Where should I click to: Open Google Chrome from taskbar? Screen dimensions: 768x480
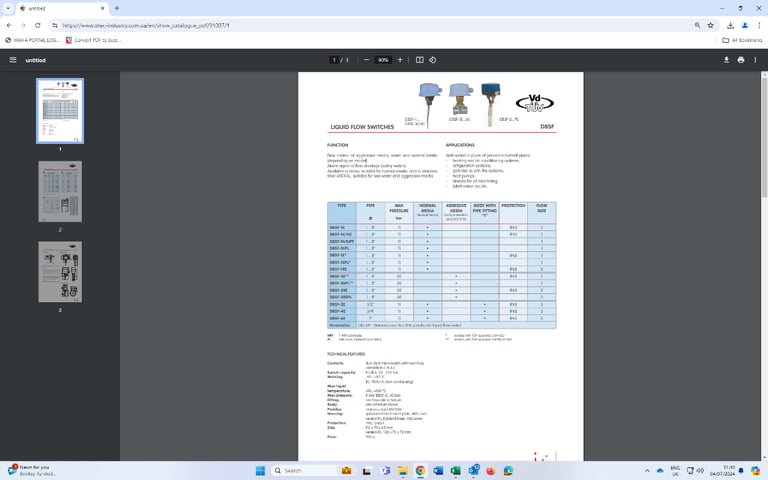[x=420, y=470]
